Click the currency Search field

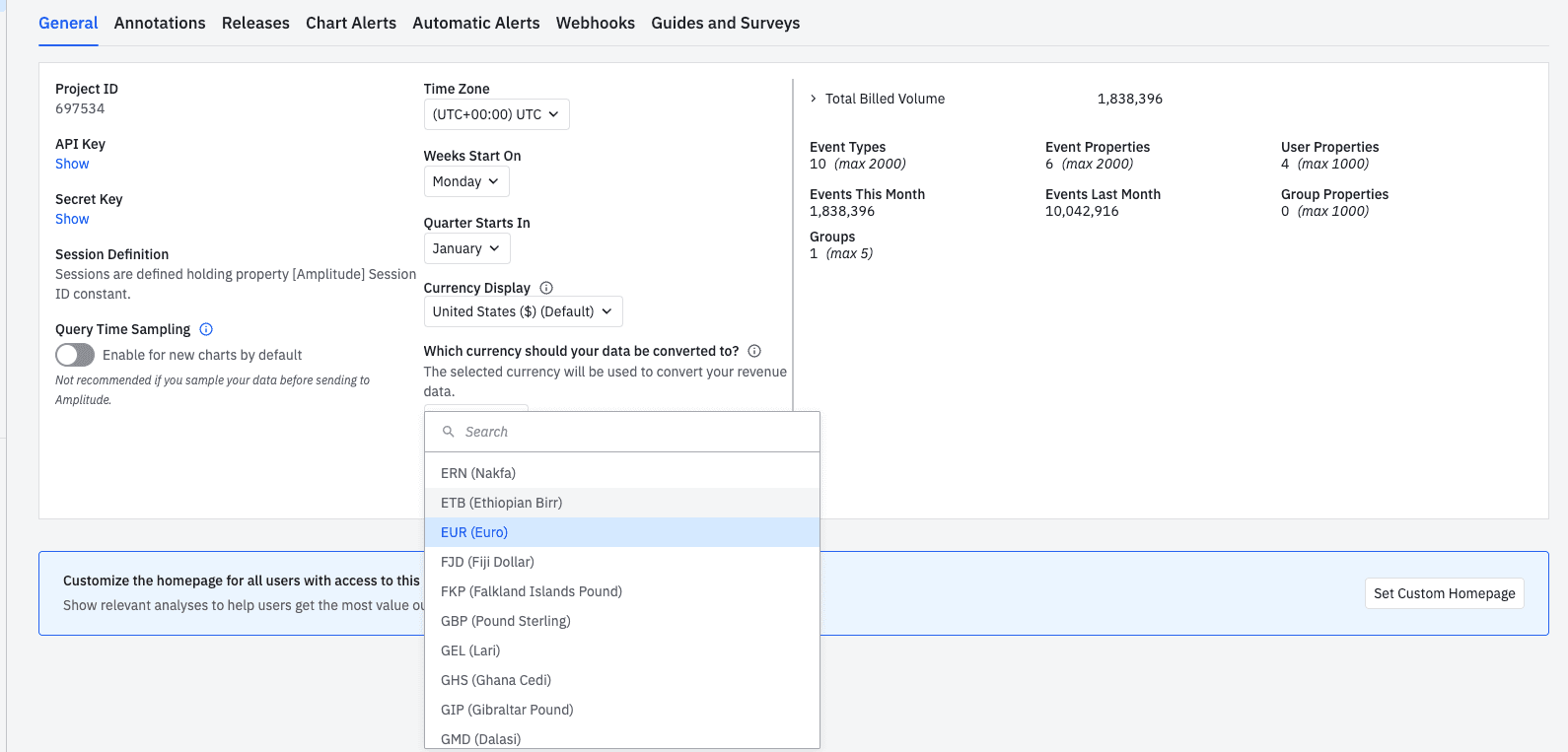[631, 432]
